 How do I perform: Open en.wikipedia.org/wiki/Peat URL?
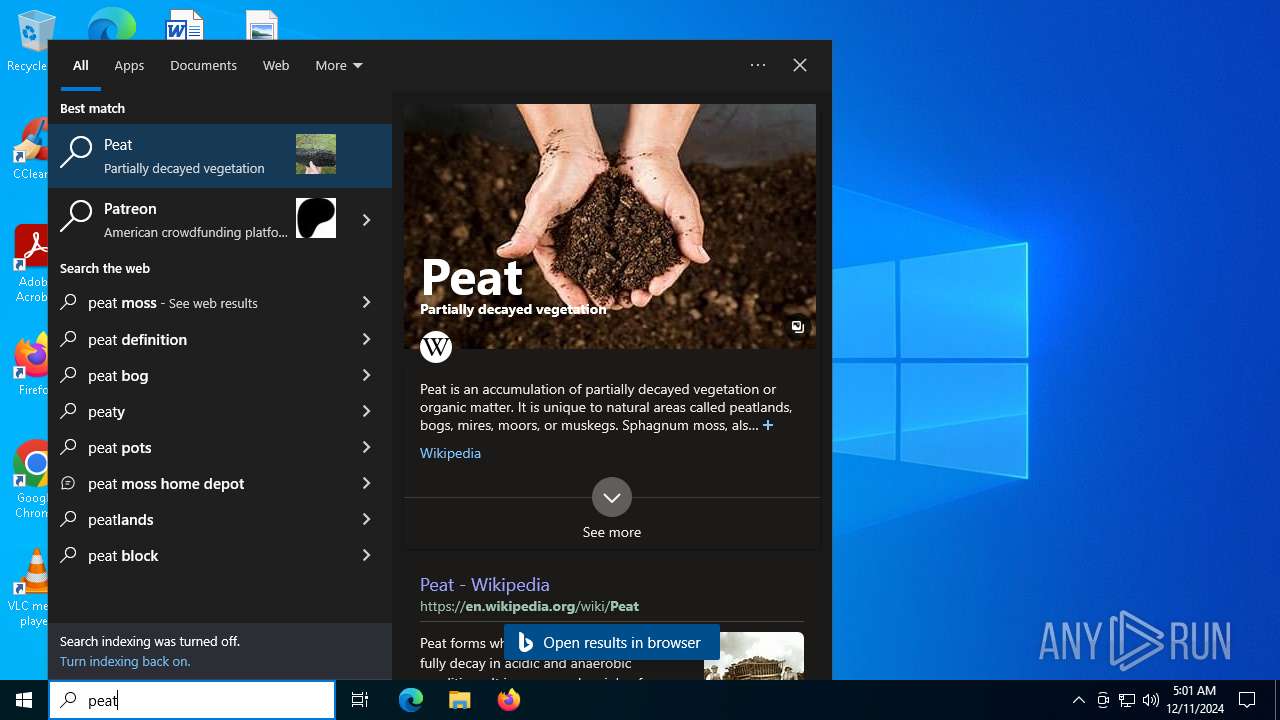(529, 606)
